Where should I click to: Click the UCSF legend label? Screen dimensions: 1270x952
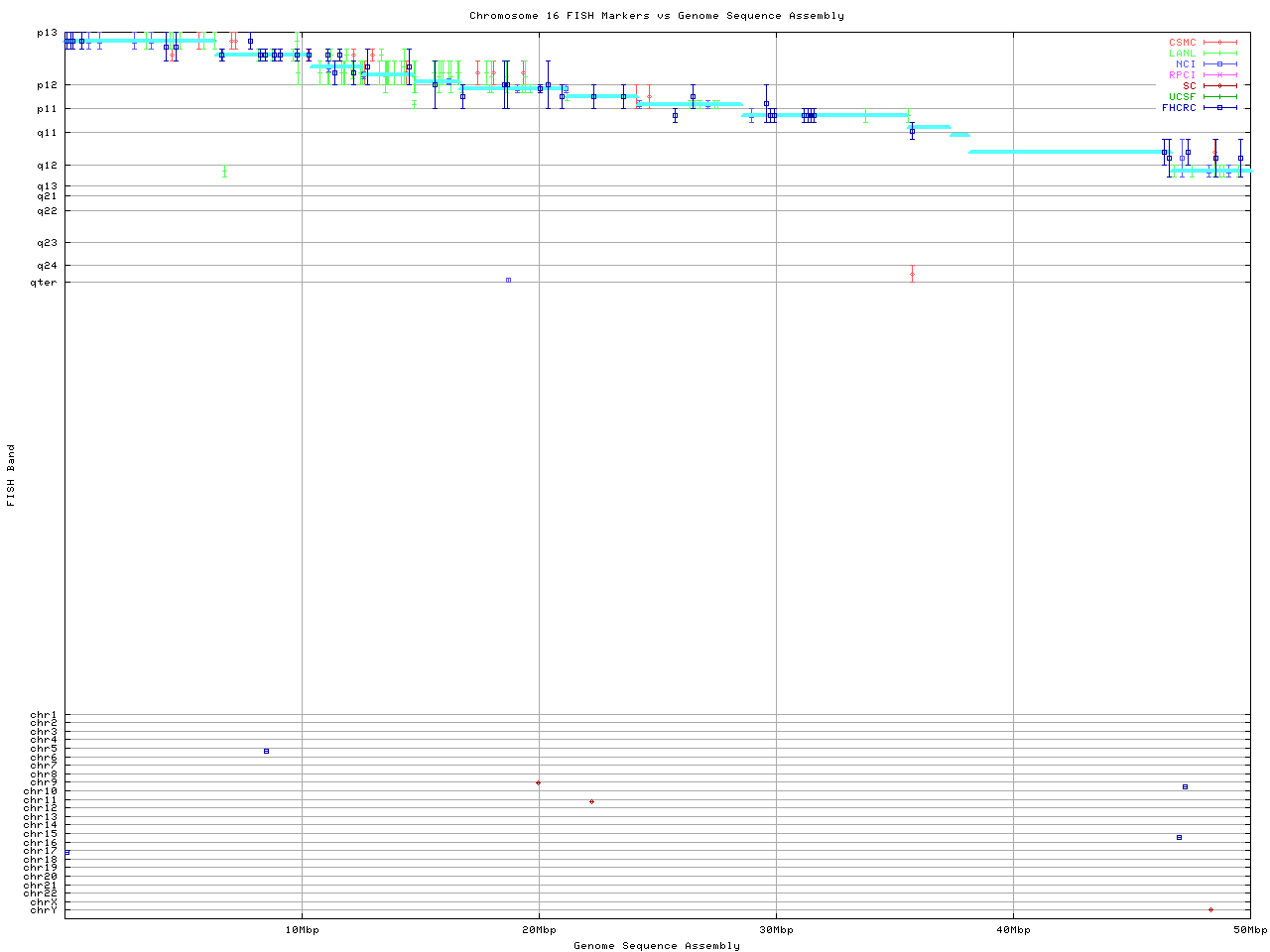tap(1182, 96)
